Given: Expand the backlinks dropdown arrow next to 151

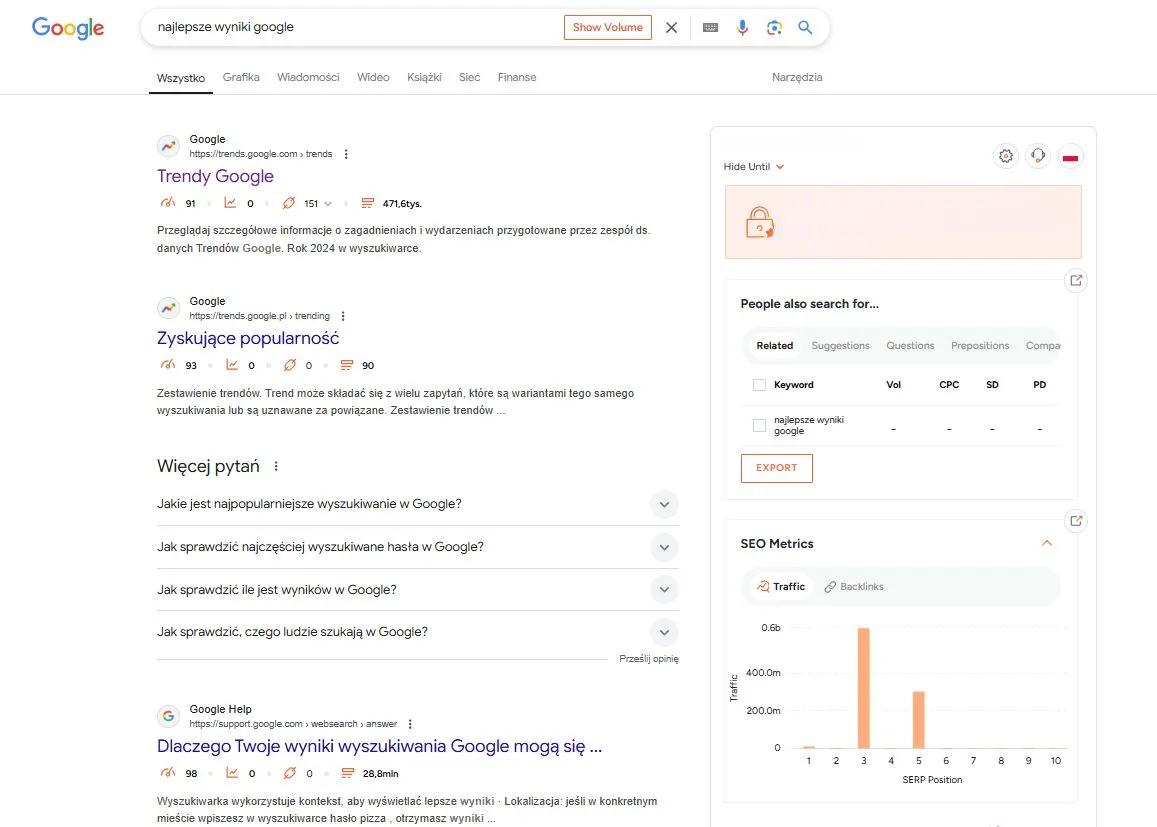Looking at the screenshot, I should 328,204.
